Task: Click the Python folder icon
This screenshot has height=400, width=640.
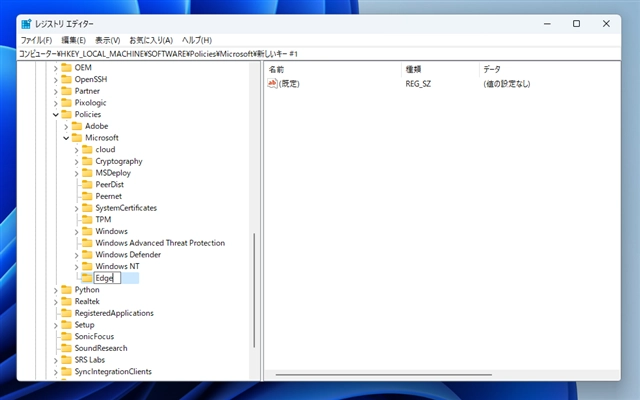Action: tap(67, 290)
